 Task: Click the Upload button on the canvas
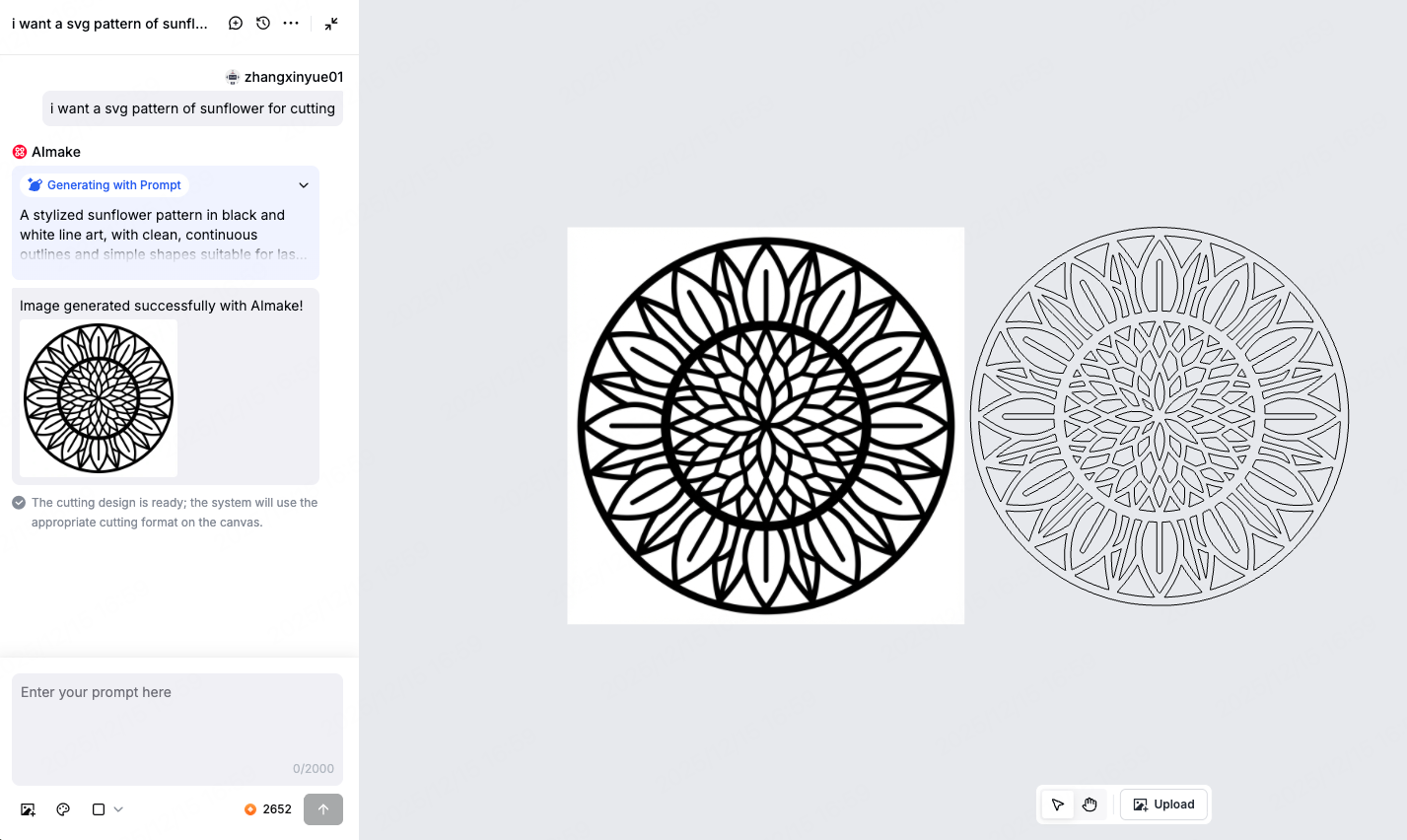pos(1164,805)
